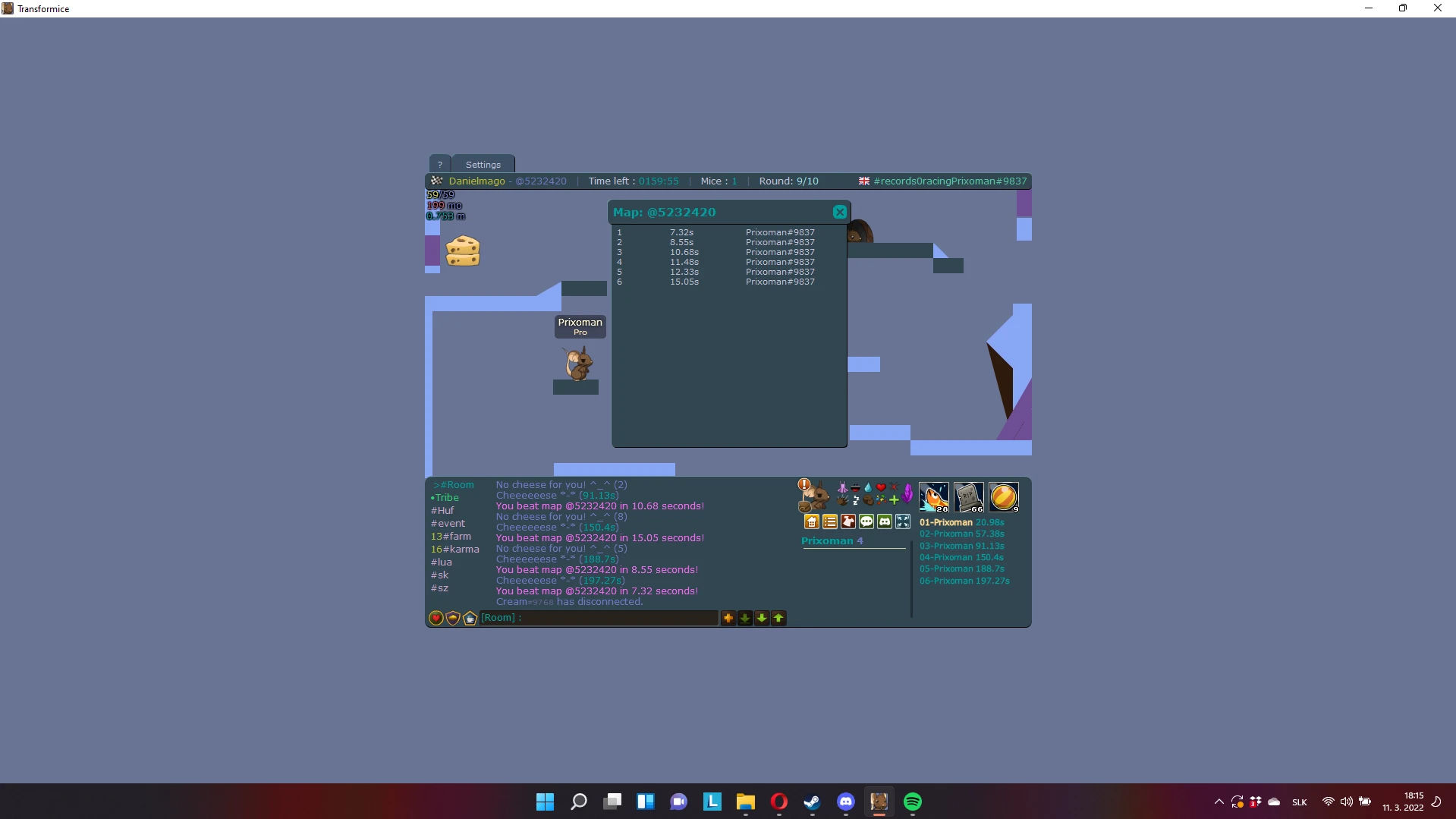Focus the [Room] chat input field
Image resolution: width=1456 pixels, height=819 pixels.
tap(599, 618)
